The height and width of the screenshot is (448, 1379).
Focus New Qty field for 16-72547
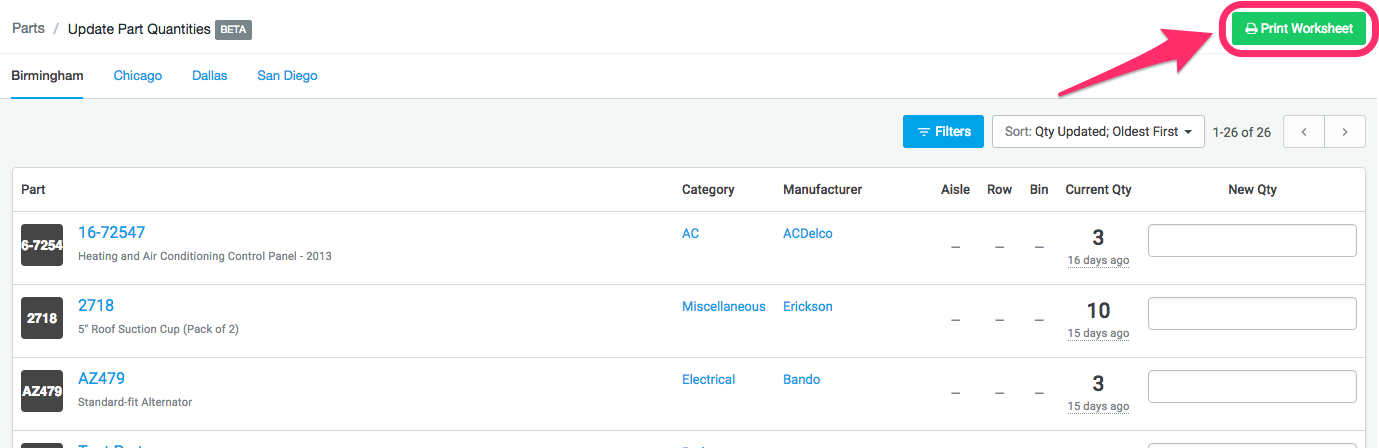(x=1252, y=241)
